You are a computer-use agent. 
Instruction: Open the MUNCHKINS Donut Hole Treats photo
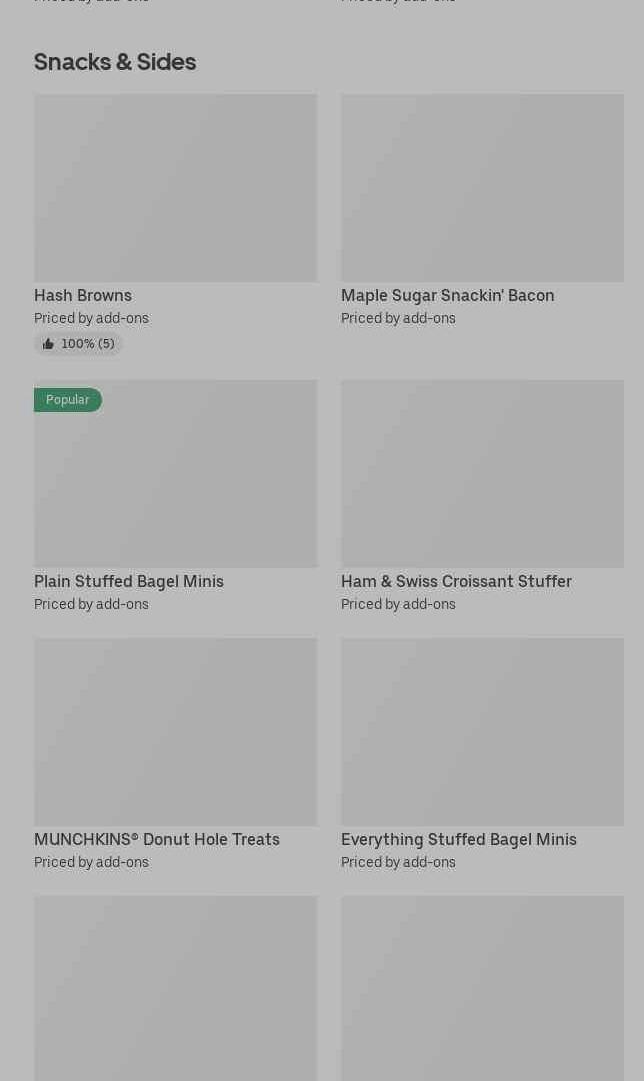175,732
